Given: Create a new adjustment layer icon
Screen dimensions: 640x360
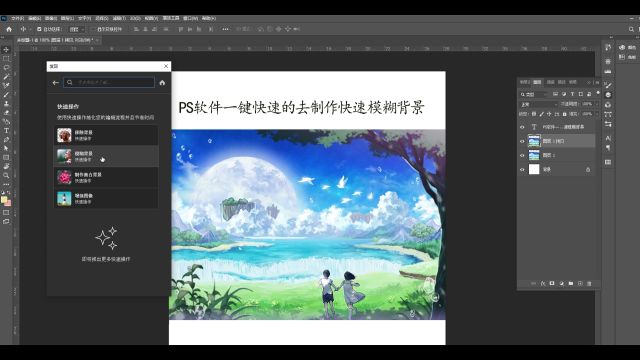Looking at the screenshot, I should tap(561, 283).
